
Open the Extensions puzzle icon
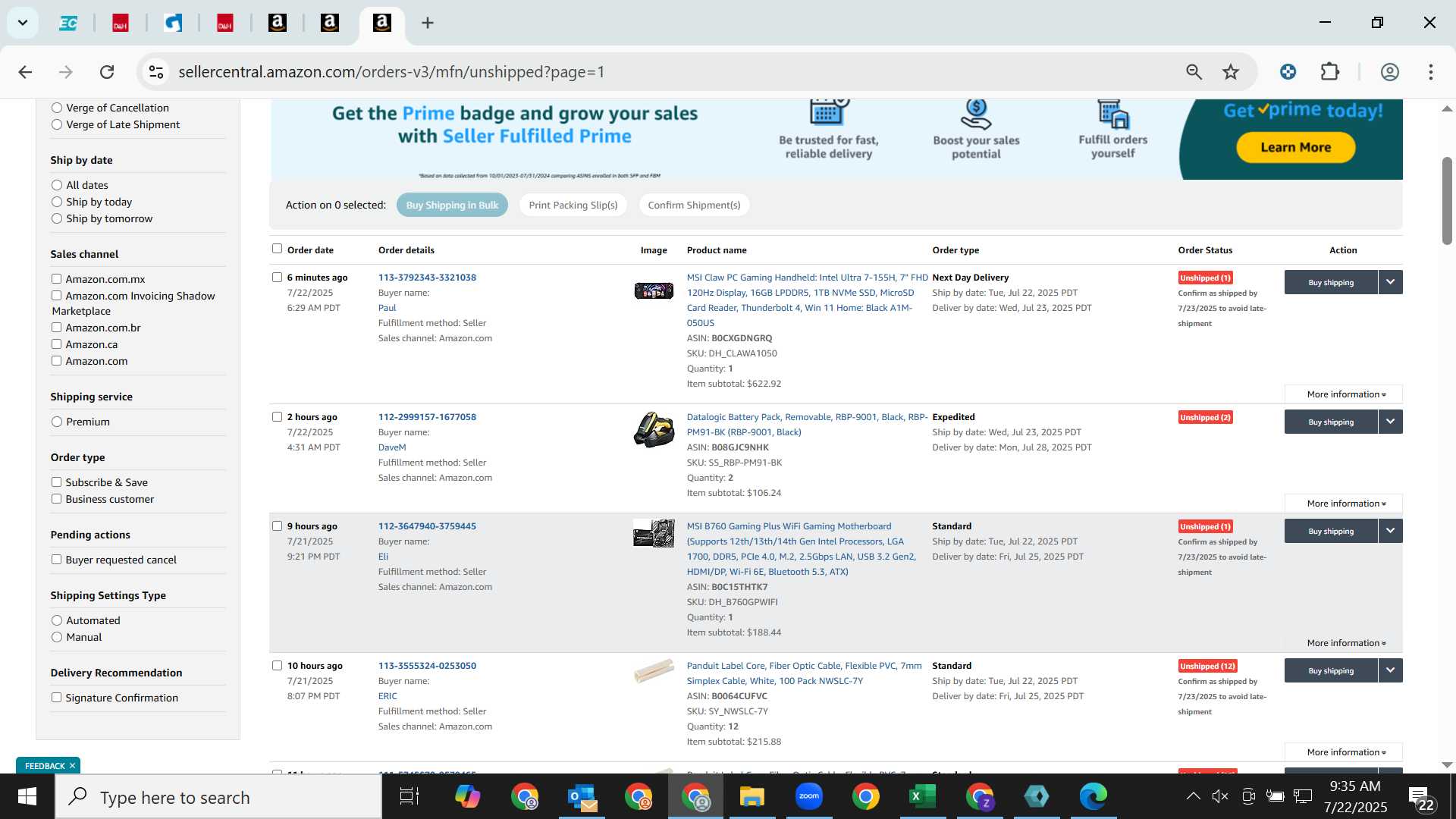pos(1330,72)
